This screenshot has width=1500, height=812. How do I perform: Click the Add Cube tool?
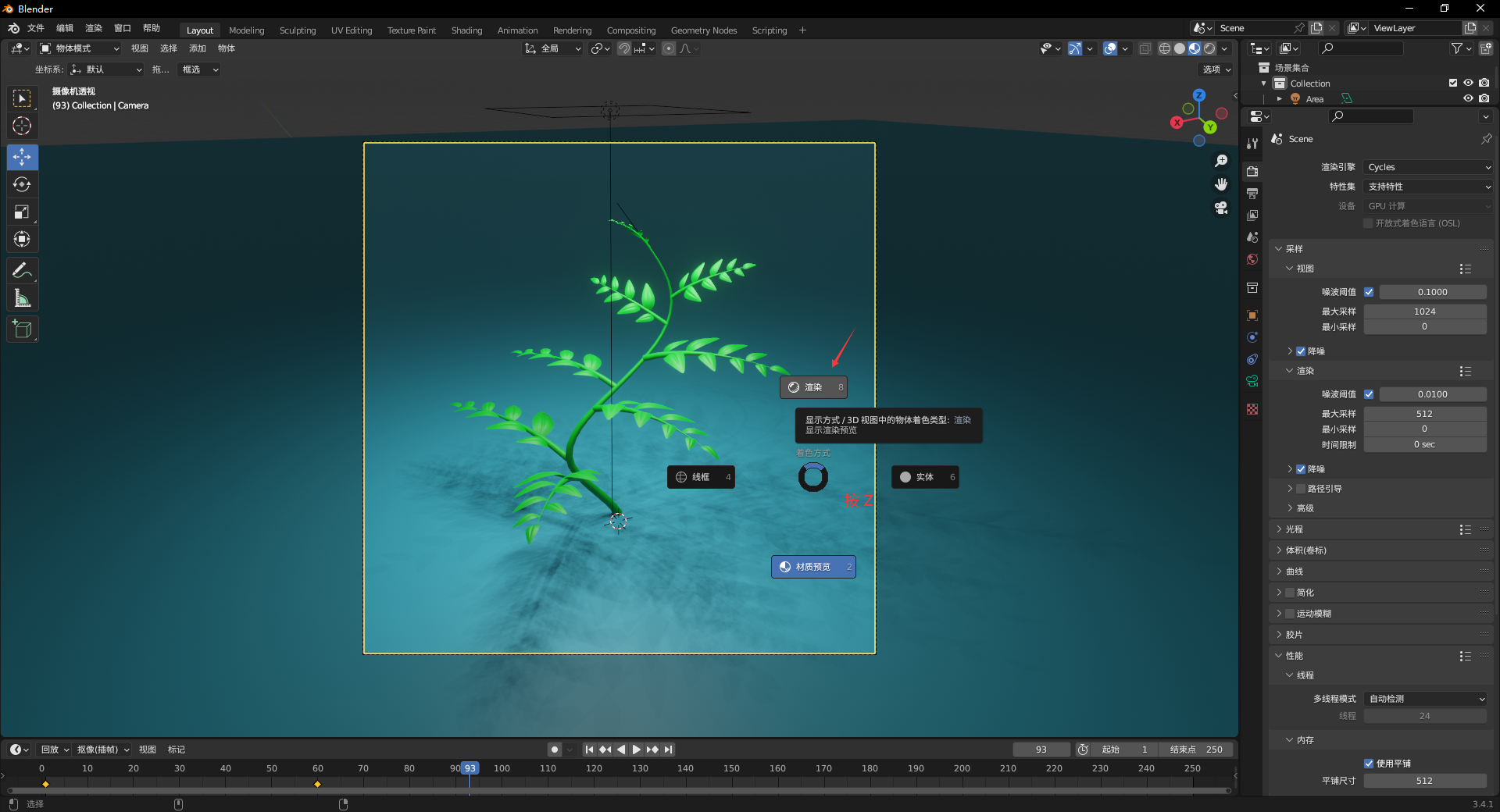(22, 329)
